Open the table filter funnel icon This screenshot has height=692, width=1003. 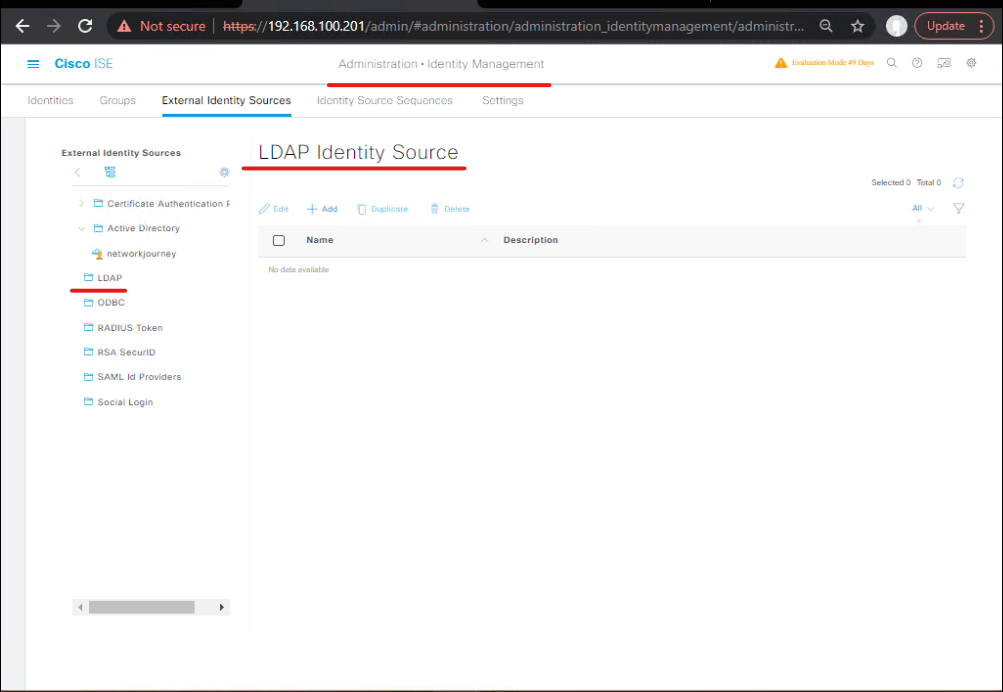[x=958, y=208]
